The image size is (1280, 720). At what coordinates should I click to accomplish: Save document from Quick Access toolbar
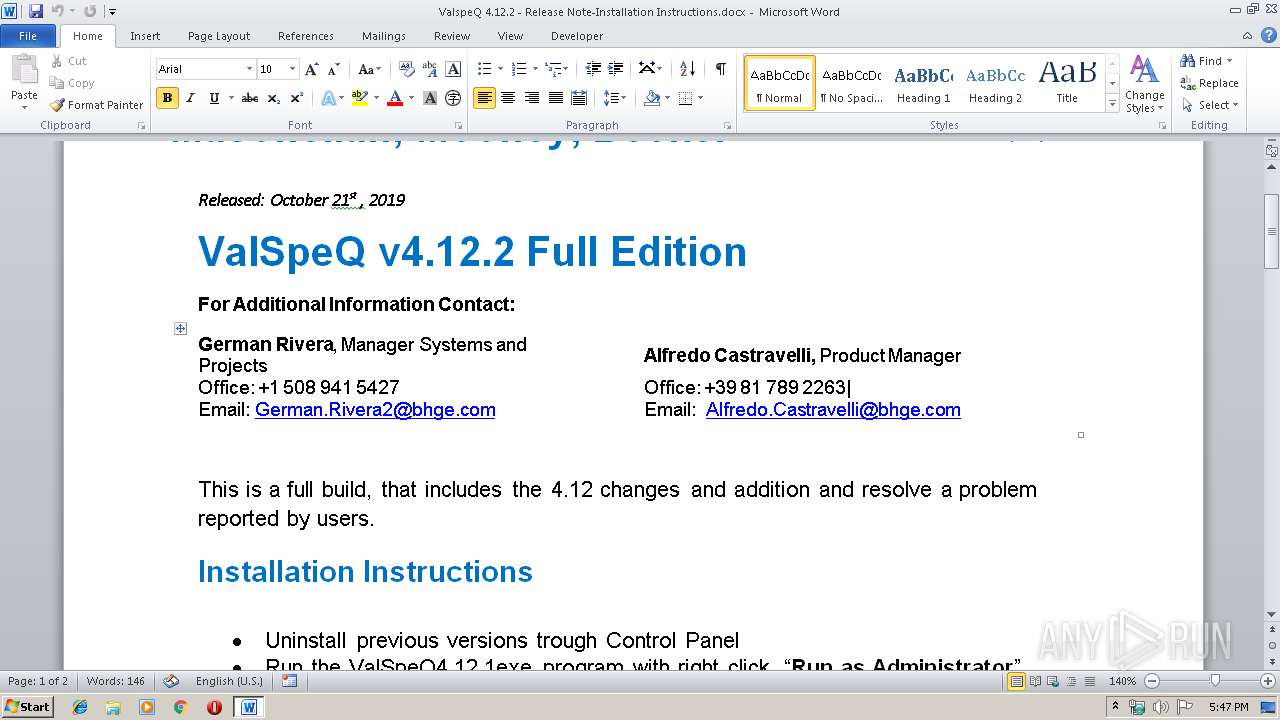36,12
